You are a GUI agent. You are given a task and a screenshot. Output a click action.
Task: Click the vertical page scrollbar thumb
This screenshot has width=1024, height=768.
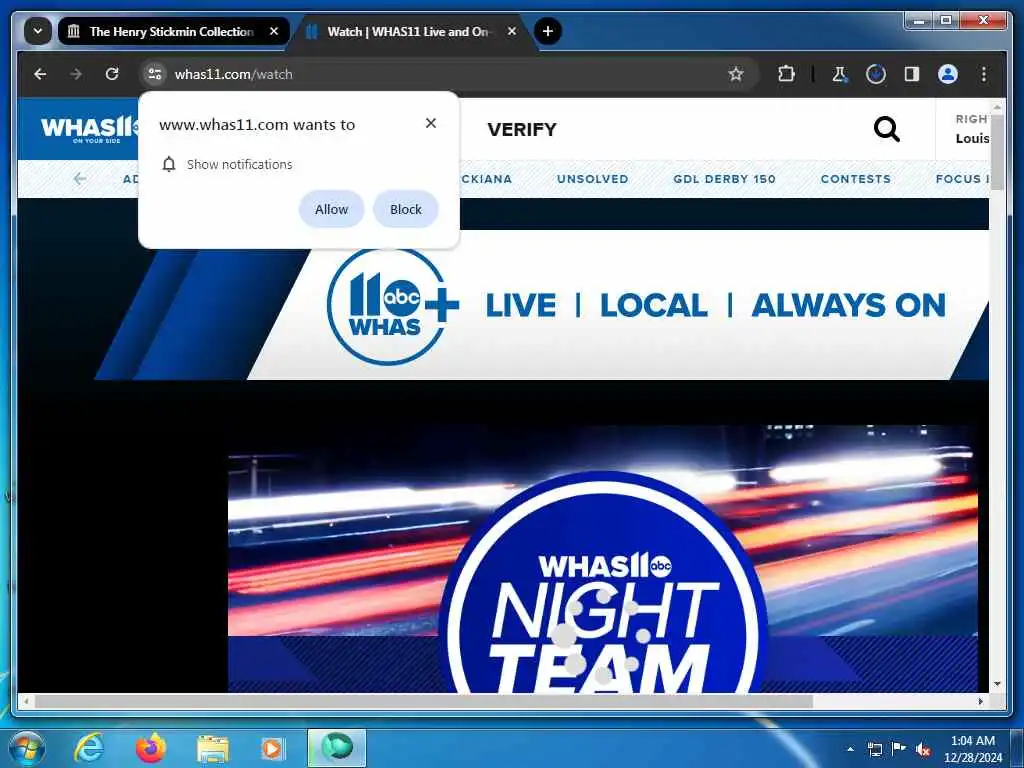click(x=997, y=153)
